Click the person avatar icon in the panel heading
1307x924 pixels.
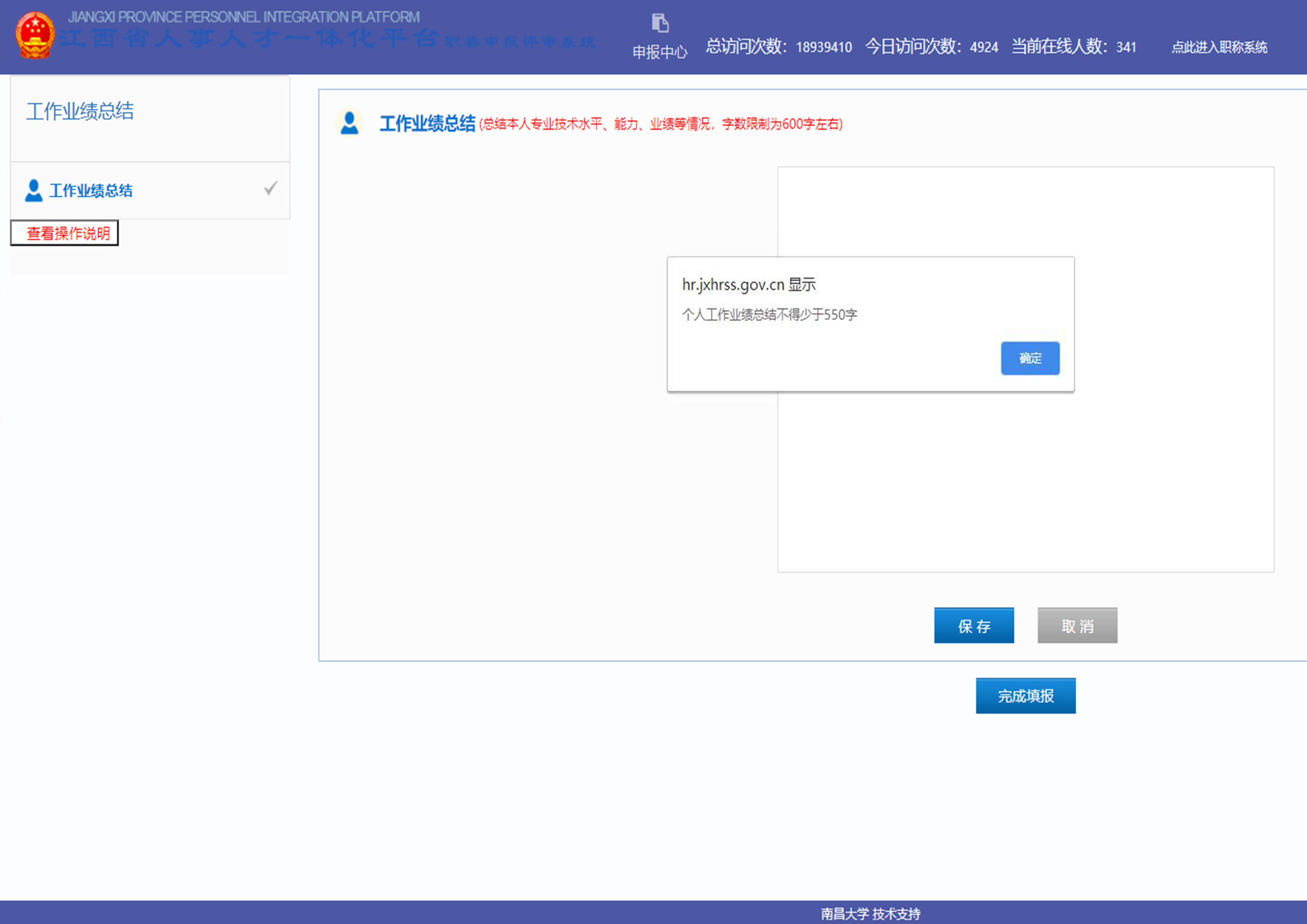tap(349, 123)
